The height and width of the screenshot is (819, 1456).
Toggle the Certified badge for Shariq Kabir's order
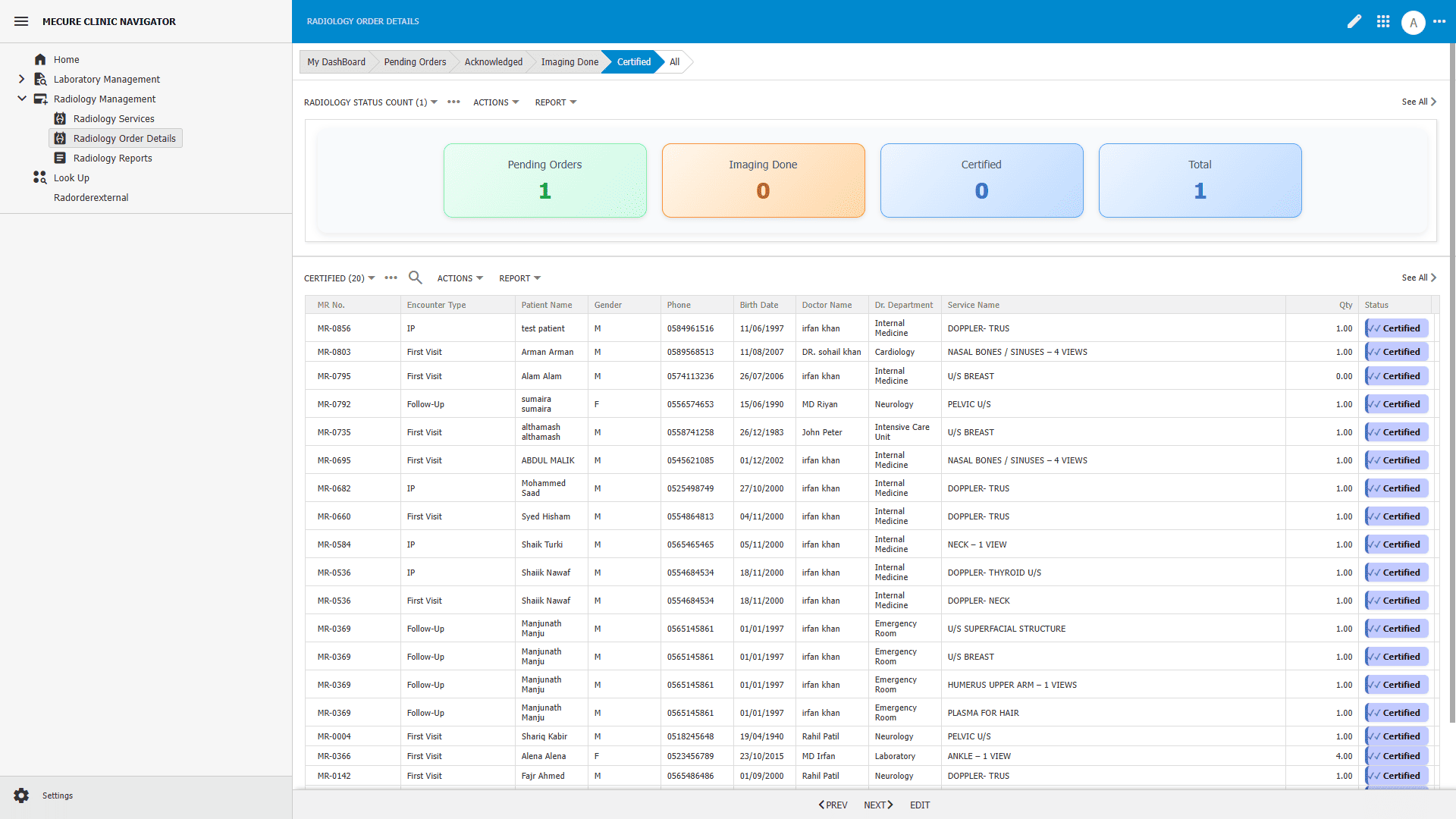click(1396, 736)
